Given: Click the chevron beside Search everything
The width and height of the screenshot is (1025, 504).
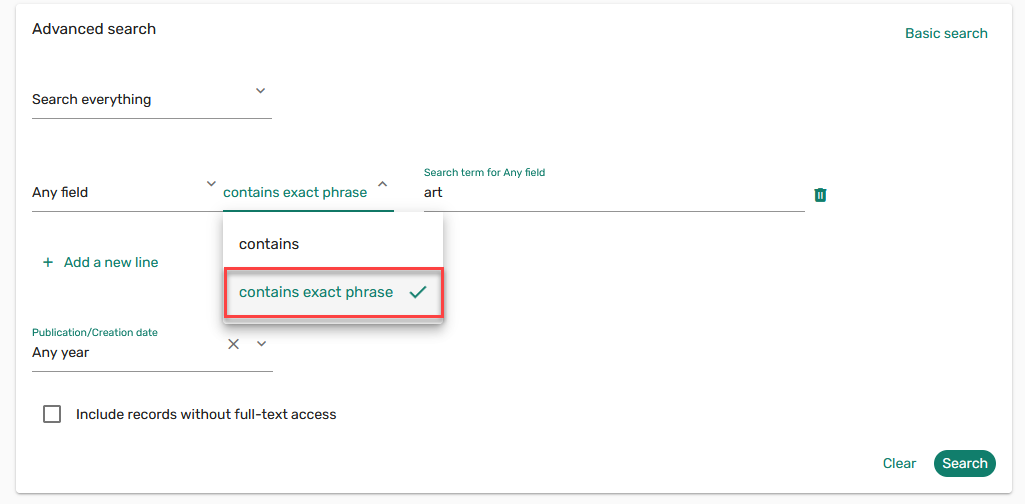Looking at the screenshot, I should 260,91.
